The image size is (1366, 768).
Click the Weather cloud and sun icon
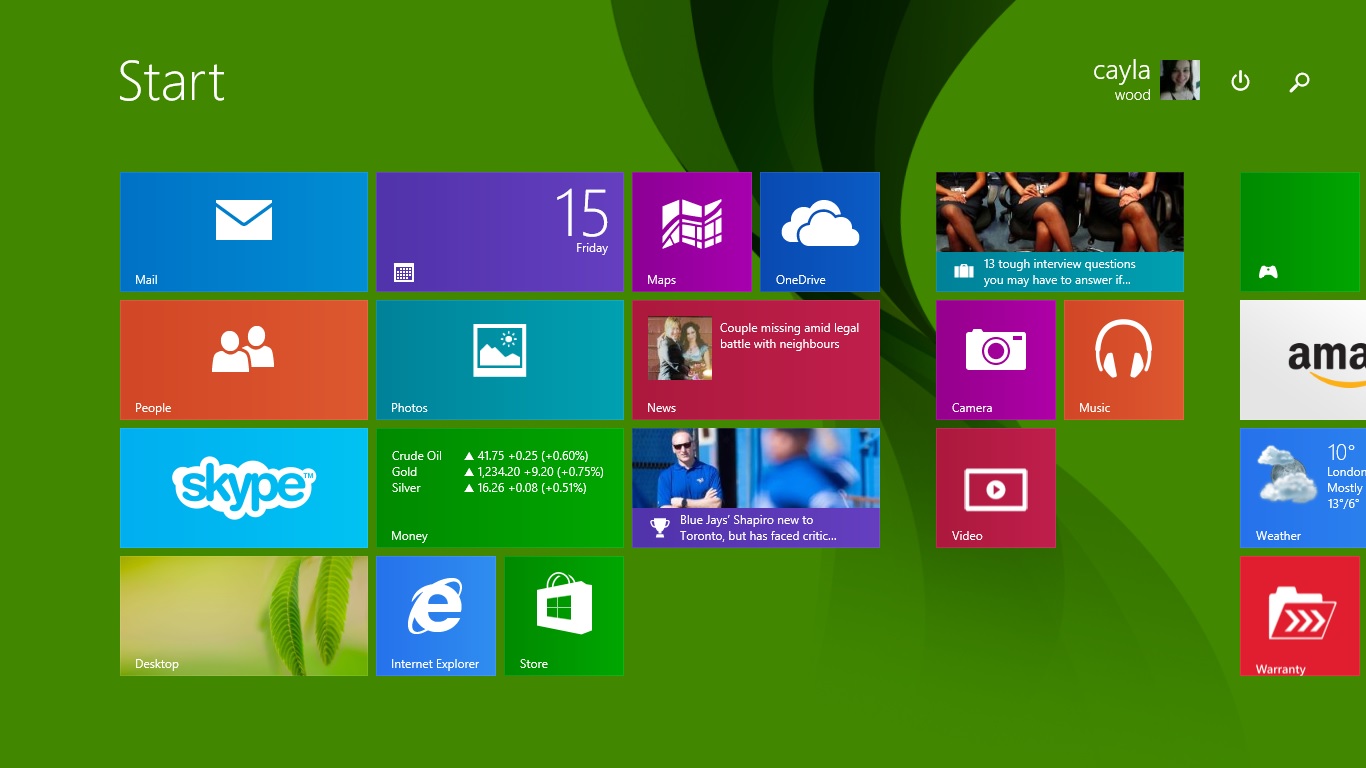tap(1287, 475)
